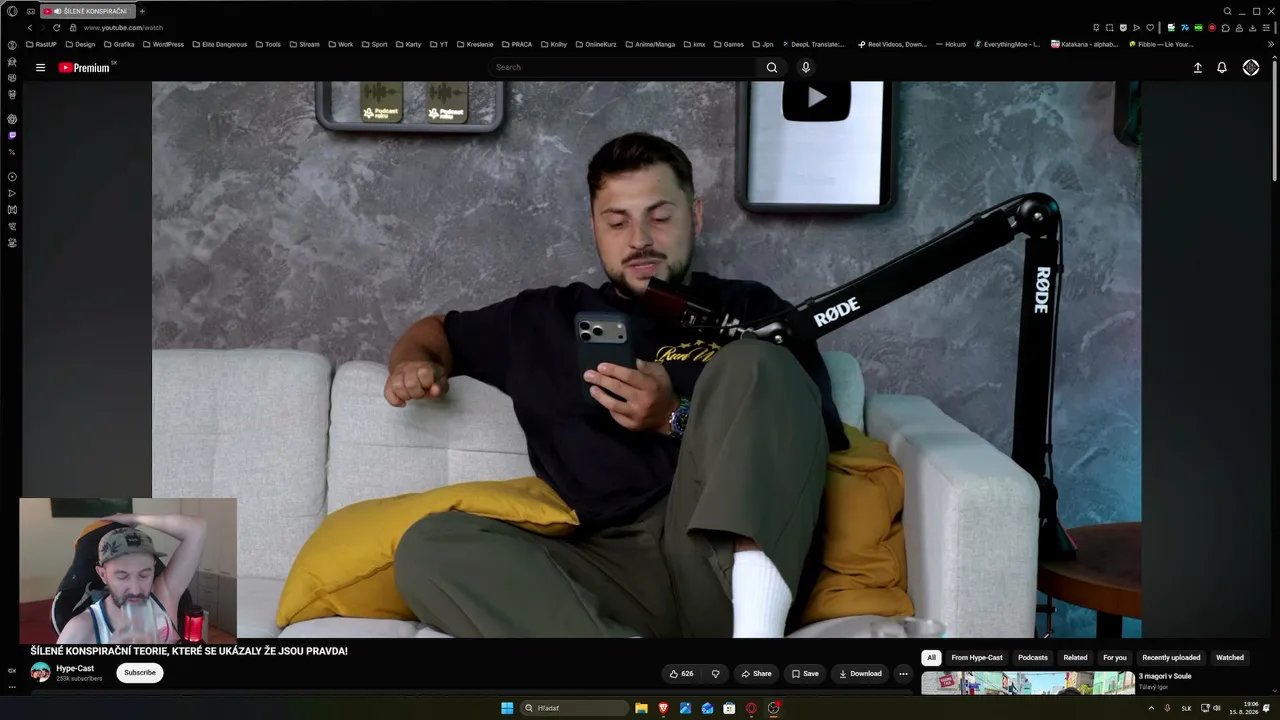Screen dimensions: 1280x720
Task: Save the video to a playlist
Action: (805, 674)
